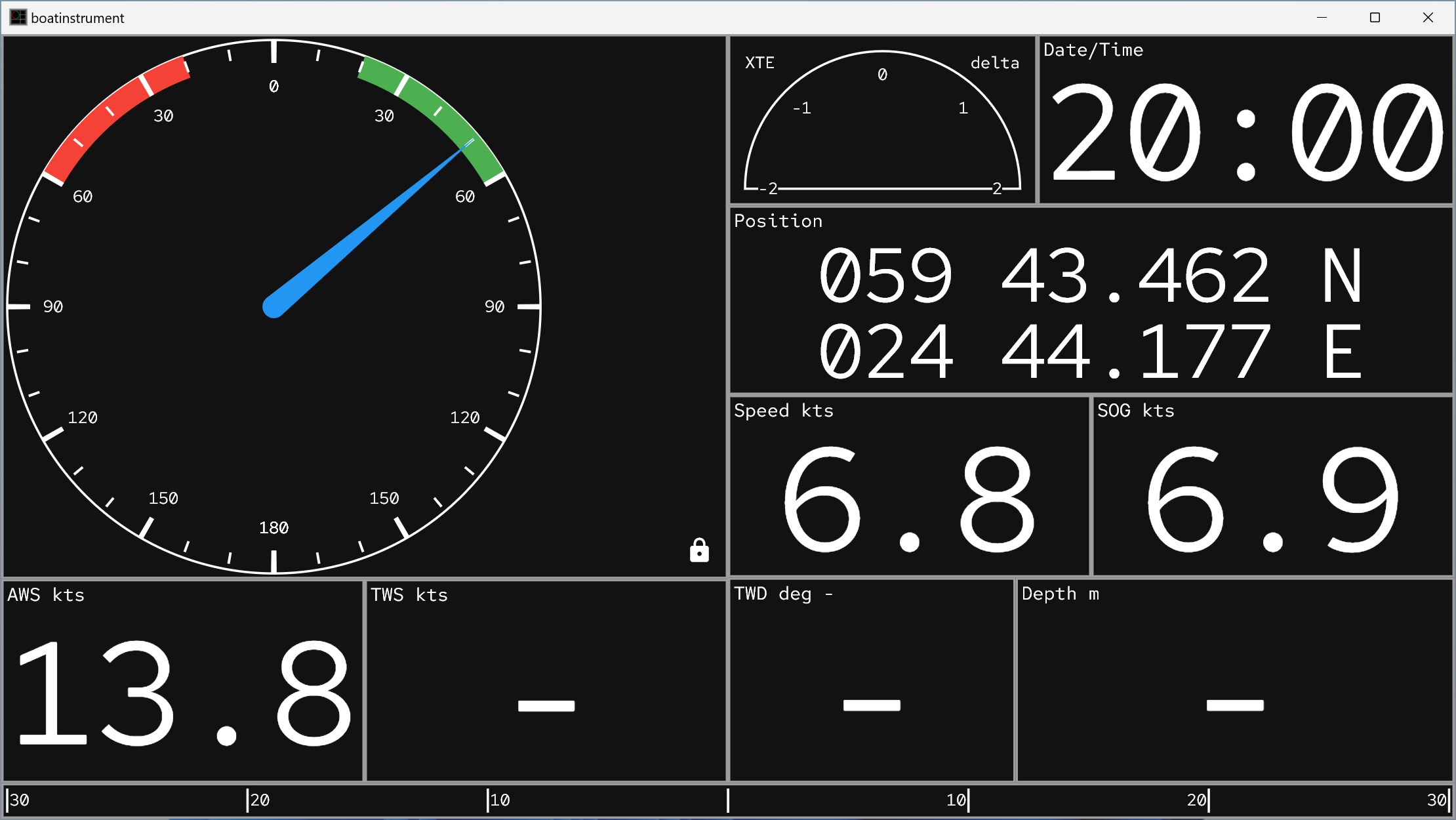Click the center tick of bottom scale

(x=728, y=800)
